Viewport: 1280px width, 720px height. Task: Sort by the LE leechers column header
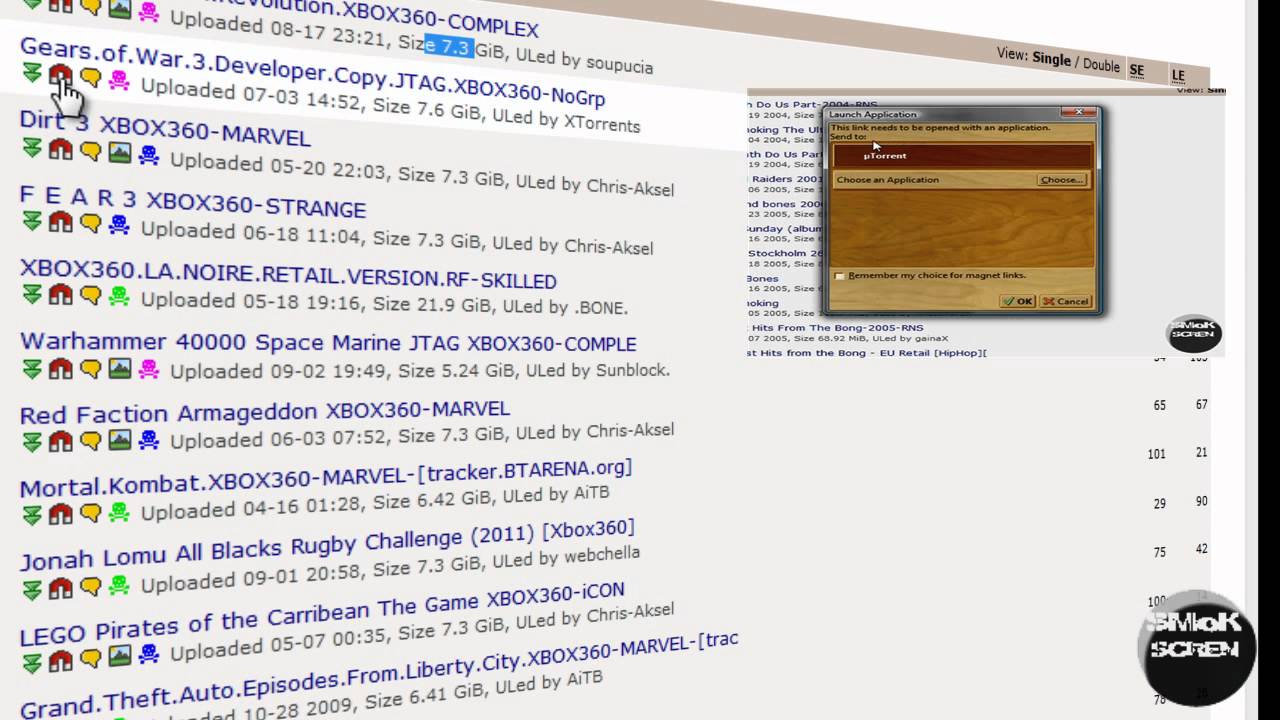(x=1178, y=76)
